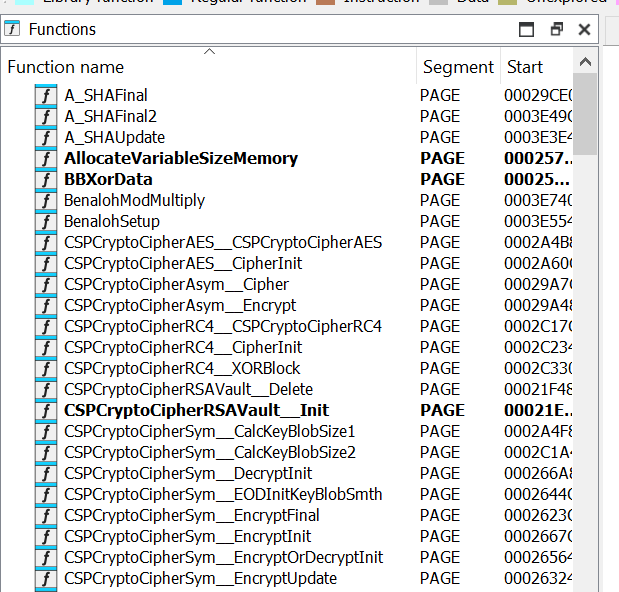Screen dimensions: 619x592
Task: Click the icon beside CSPCryptoCipherAsym___Encrypt
Action: click(x=46, y=306)
